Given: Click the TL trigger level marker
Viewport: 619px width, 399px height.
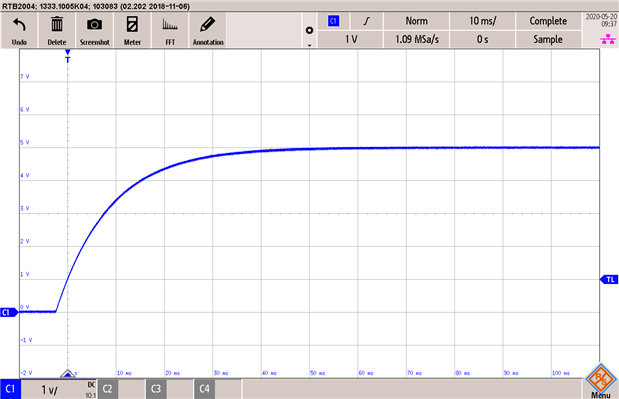Looking at the screenshot, I should point(609,279).
